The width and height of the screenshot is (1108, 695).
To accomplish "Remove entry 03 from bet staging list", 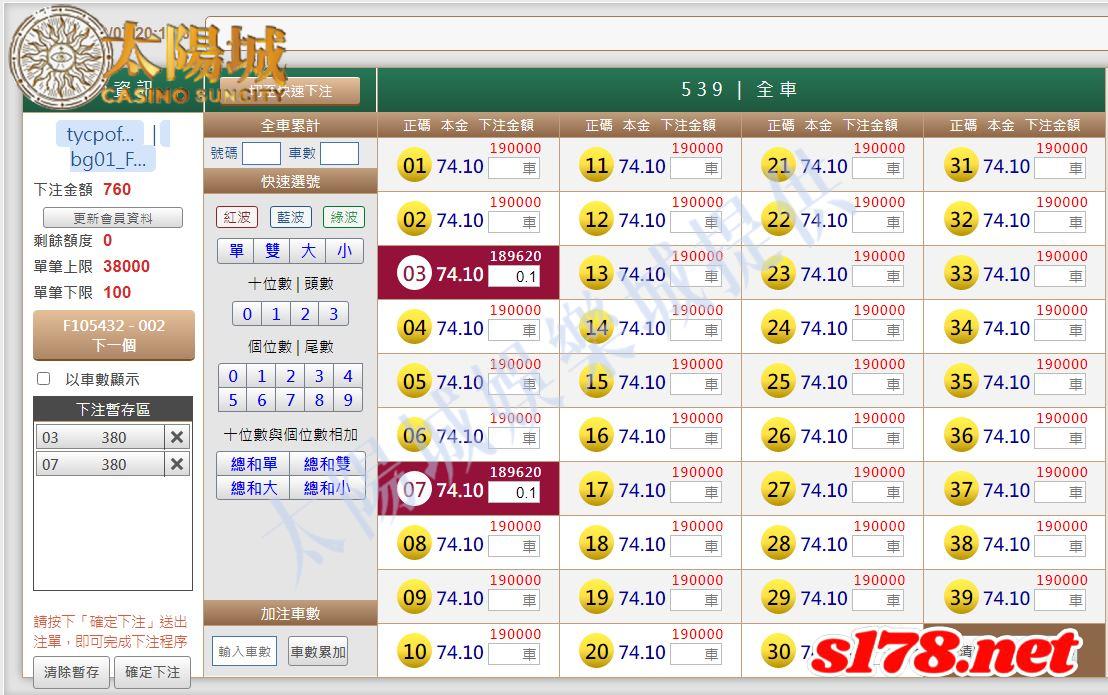I will pos(177,437).
